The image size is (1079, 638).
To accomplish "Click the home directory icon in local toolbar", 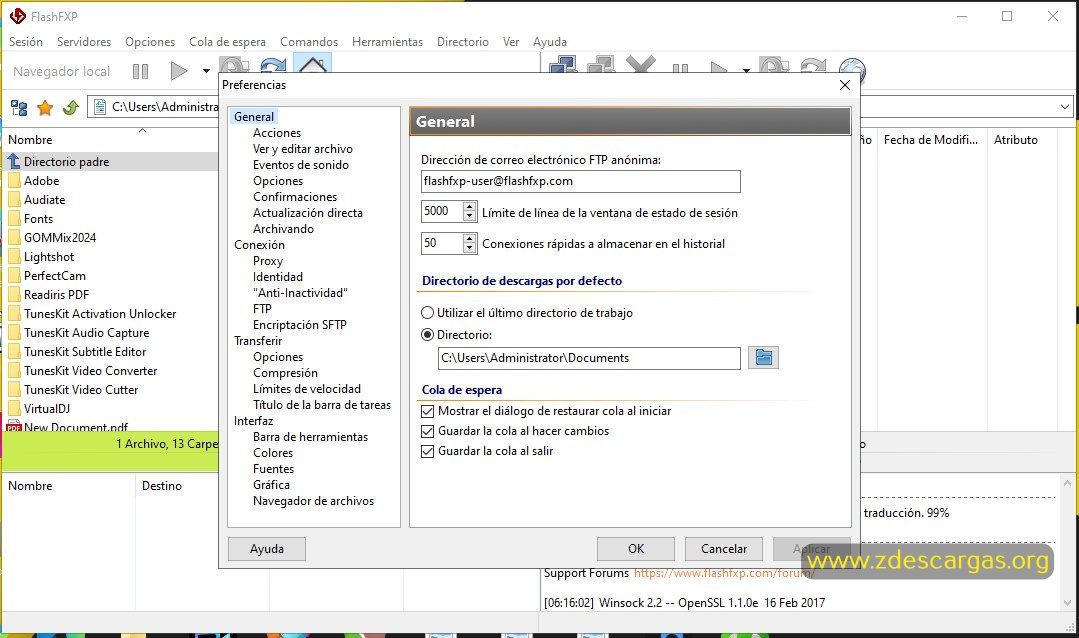I will click(312, 65).
